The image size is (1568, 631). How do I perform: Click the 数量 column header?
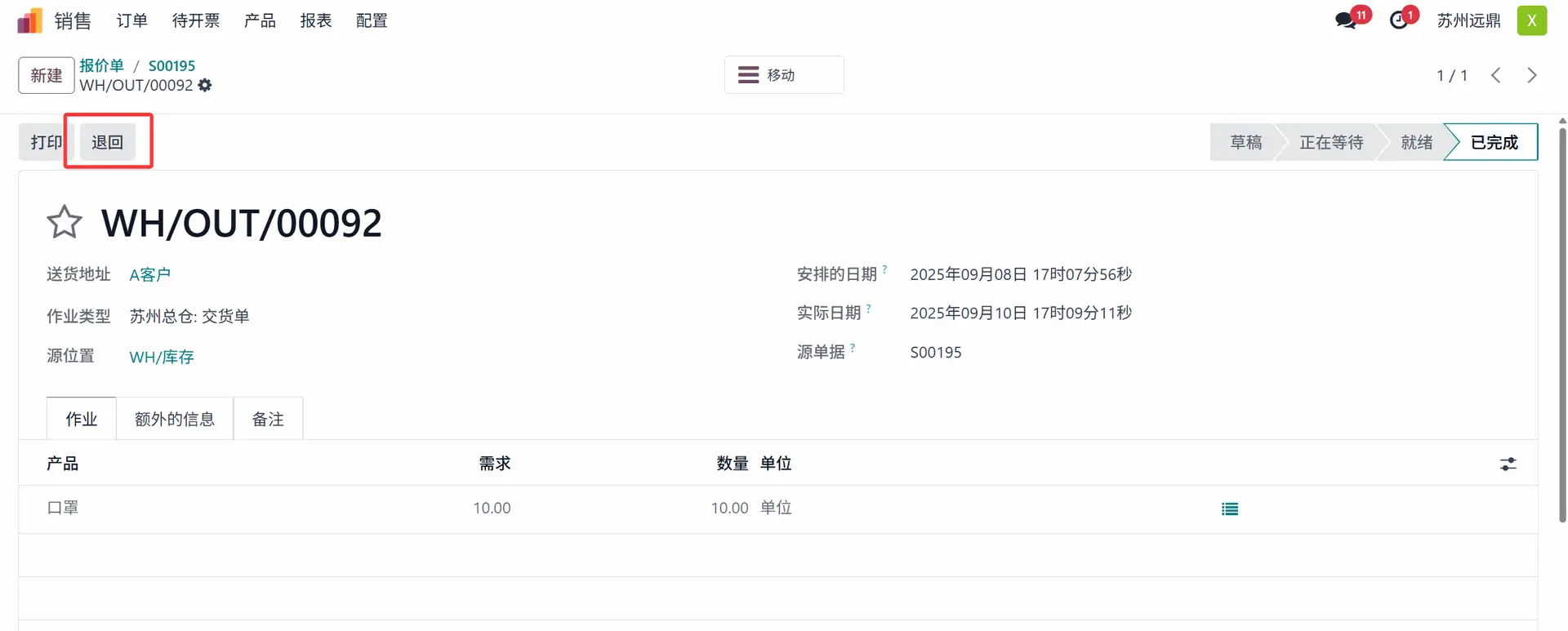click(733, 464)
